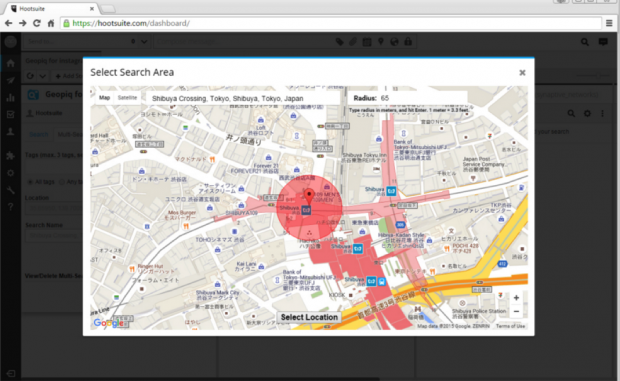The width and height of the screenshot is (620, 381).
Task: Open the Help question mark icon
Action: [11, 207]
